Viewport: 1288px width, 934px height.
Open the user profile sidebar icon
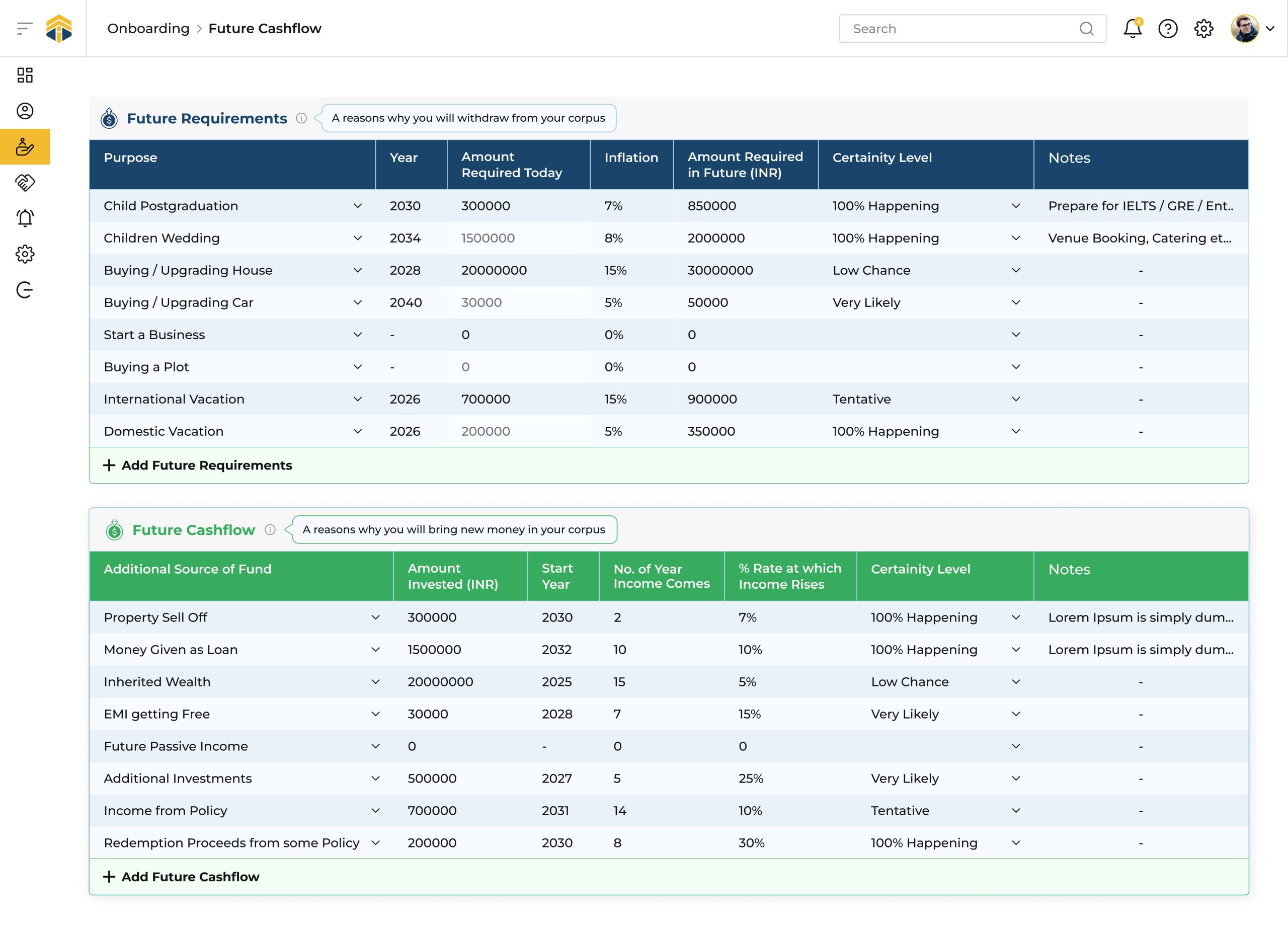pyautogui.click(x=25, y=111)
